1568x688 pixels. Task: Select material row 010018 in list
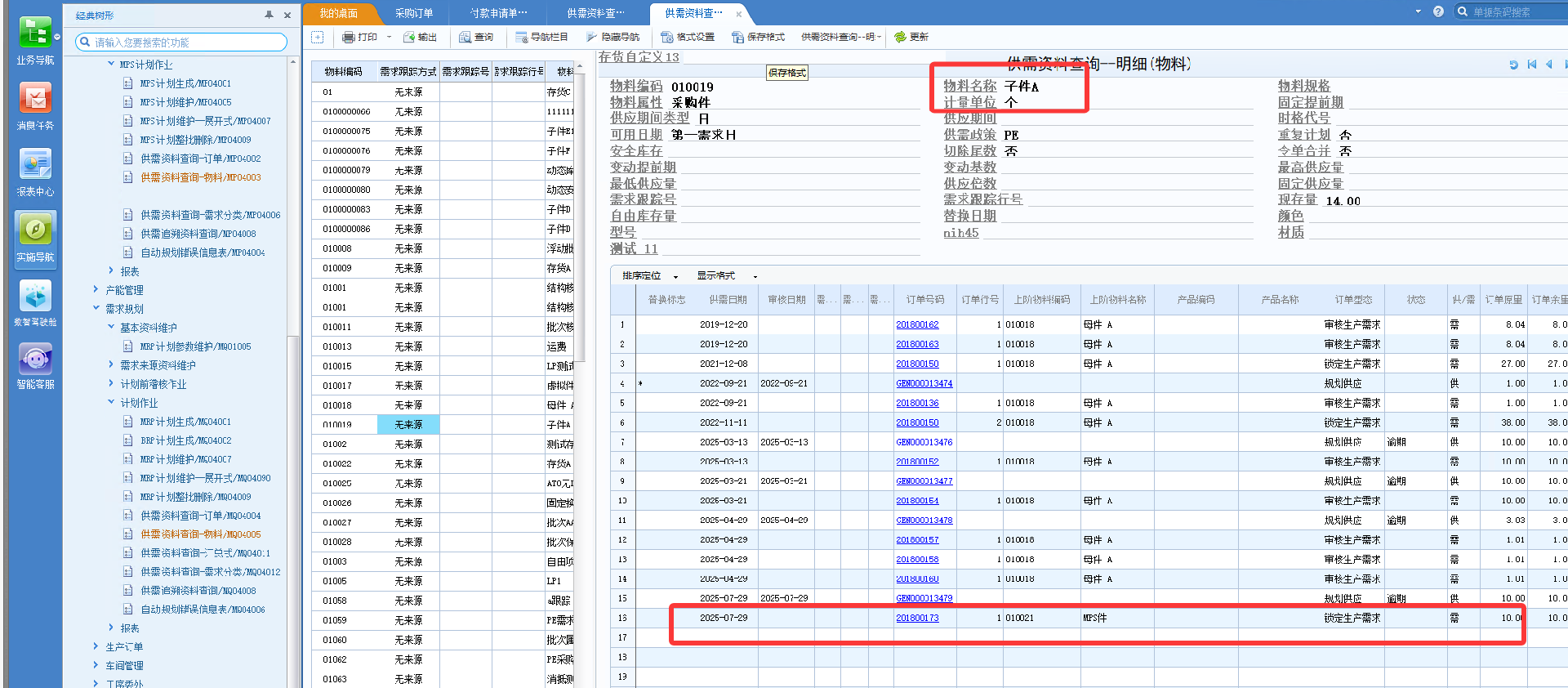coord(443,405)
